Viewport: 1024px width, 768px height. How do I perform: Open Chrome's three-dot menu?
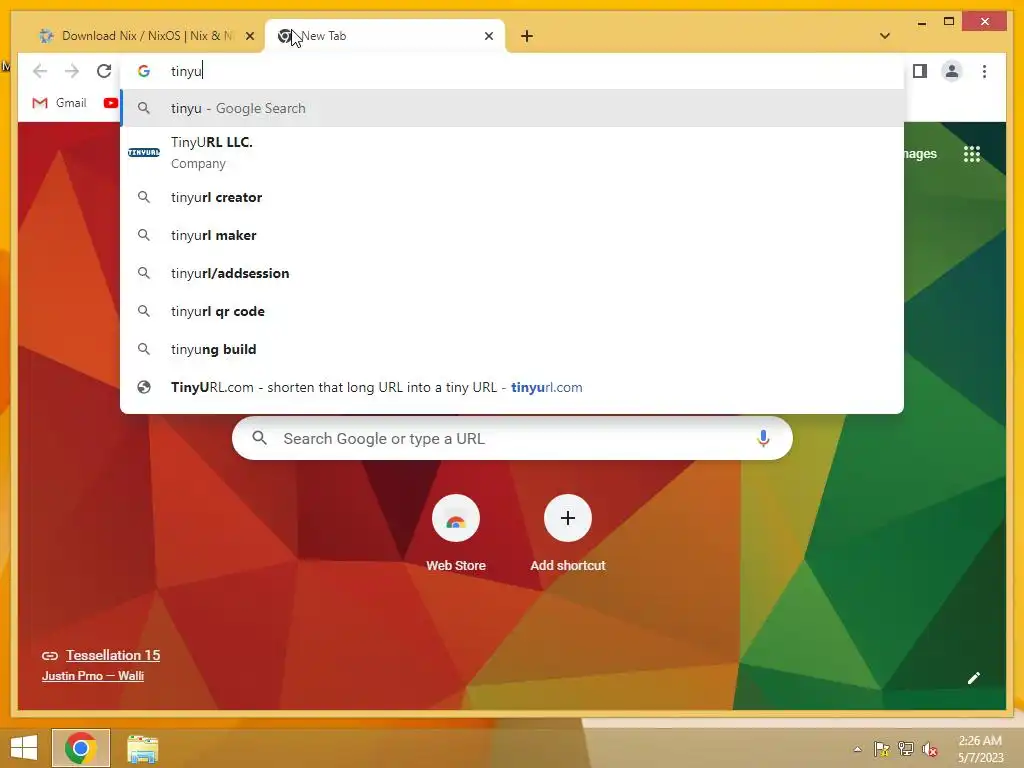[984, 71]
